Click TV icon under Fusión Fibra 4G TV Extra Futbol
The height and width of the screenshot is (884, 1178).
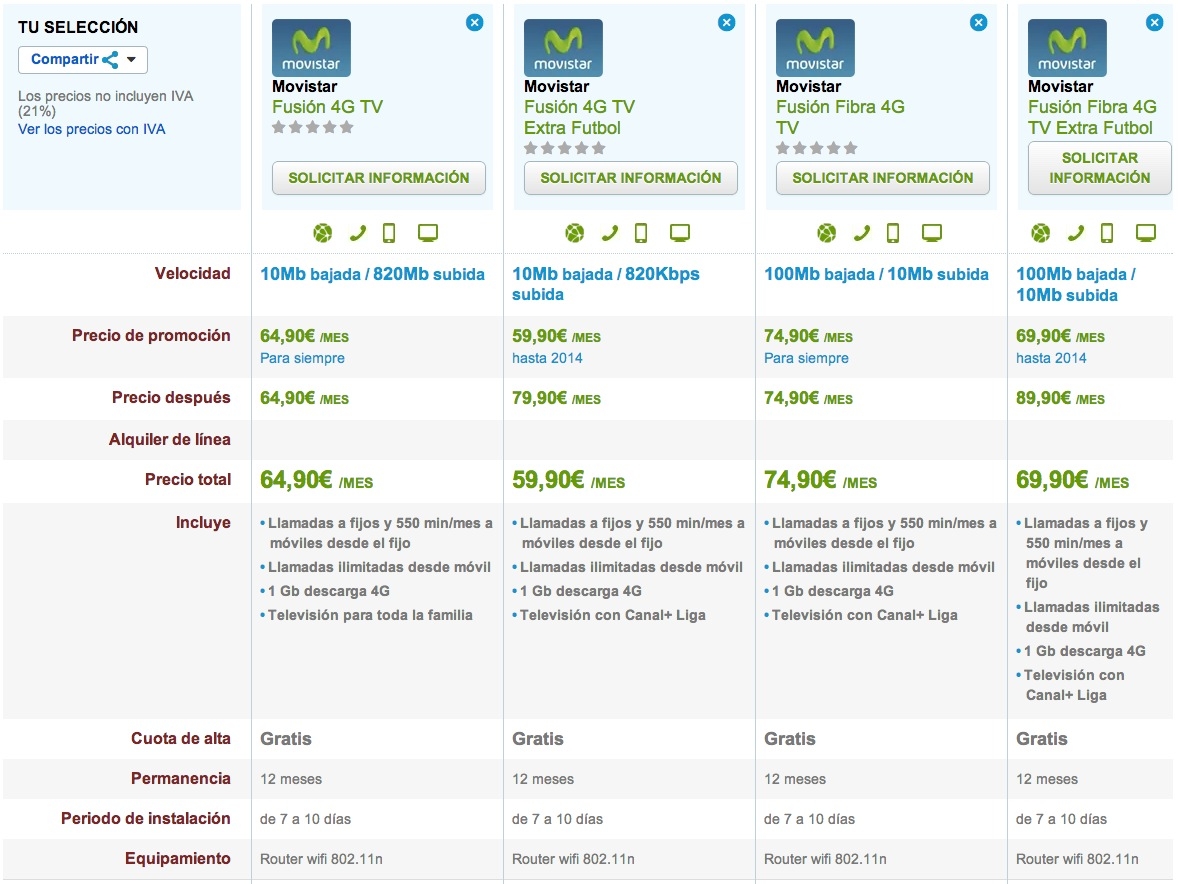tap(1146, 234)
